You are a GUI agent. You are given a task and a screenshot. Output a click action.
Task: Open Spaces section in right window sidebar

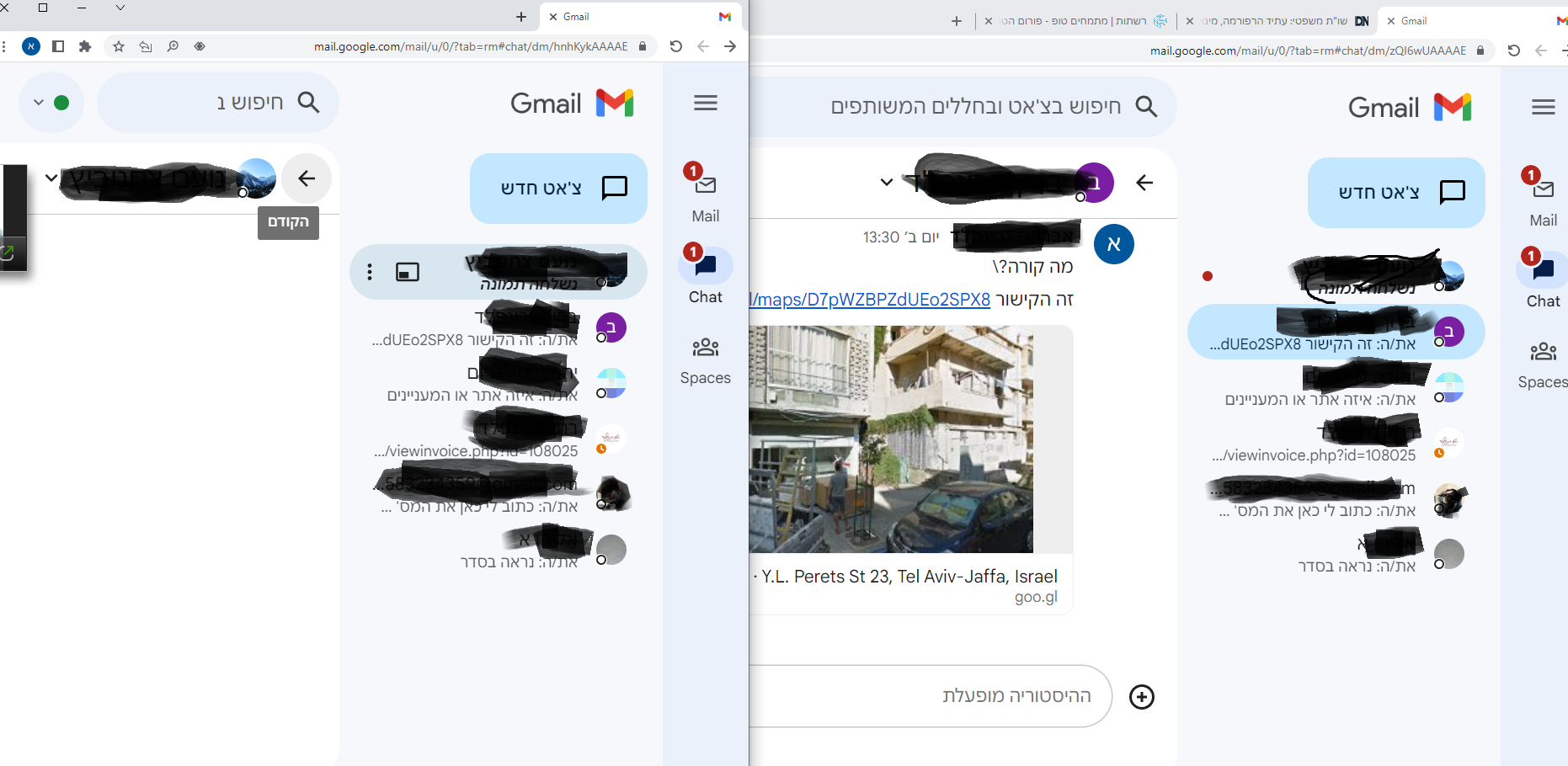(x=1544, y=364)
